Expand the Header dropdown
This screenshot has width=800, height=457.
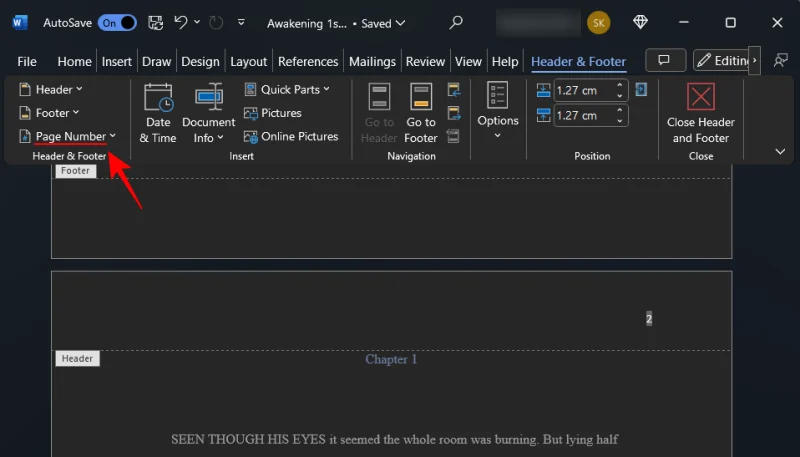pos(51,90)
